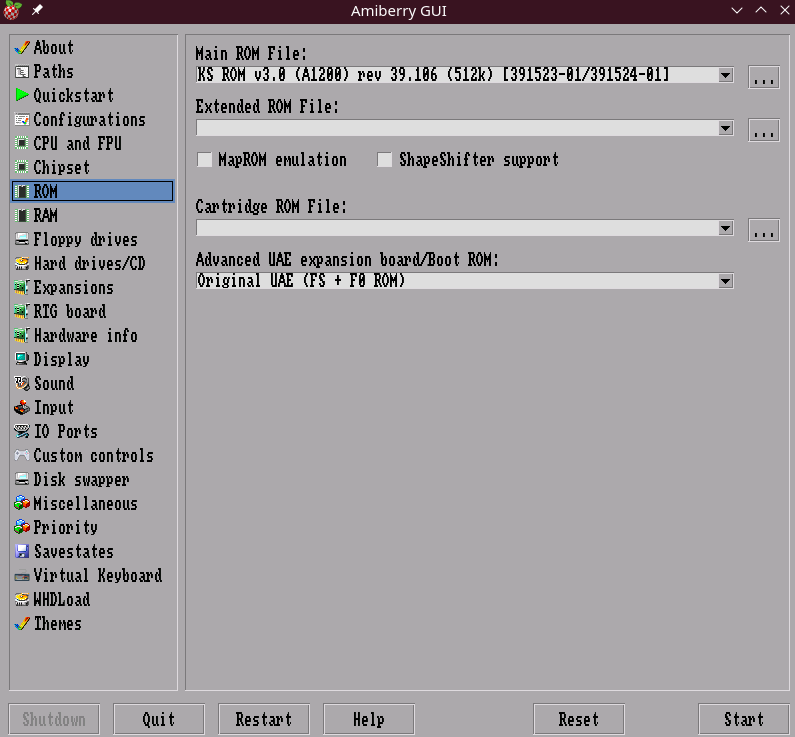Click the pin icon in title bar
Viewport: 795px width, 737px height.
pos(37,10)
